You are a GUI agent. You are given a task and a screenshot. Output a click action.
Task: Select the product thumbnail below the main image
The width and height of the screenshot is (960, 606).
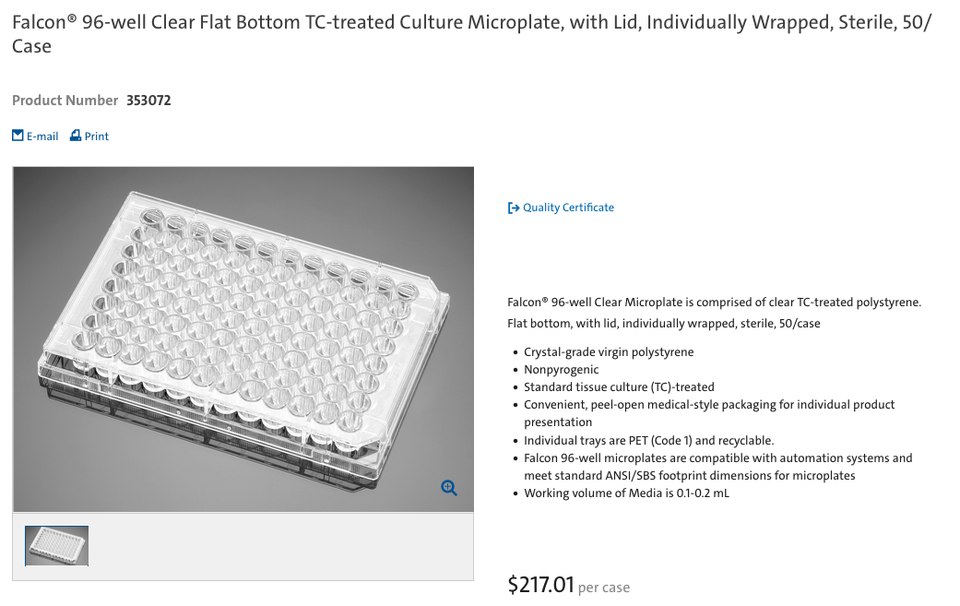[x=56, y=545]
